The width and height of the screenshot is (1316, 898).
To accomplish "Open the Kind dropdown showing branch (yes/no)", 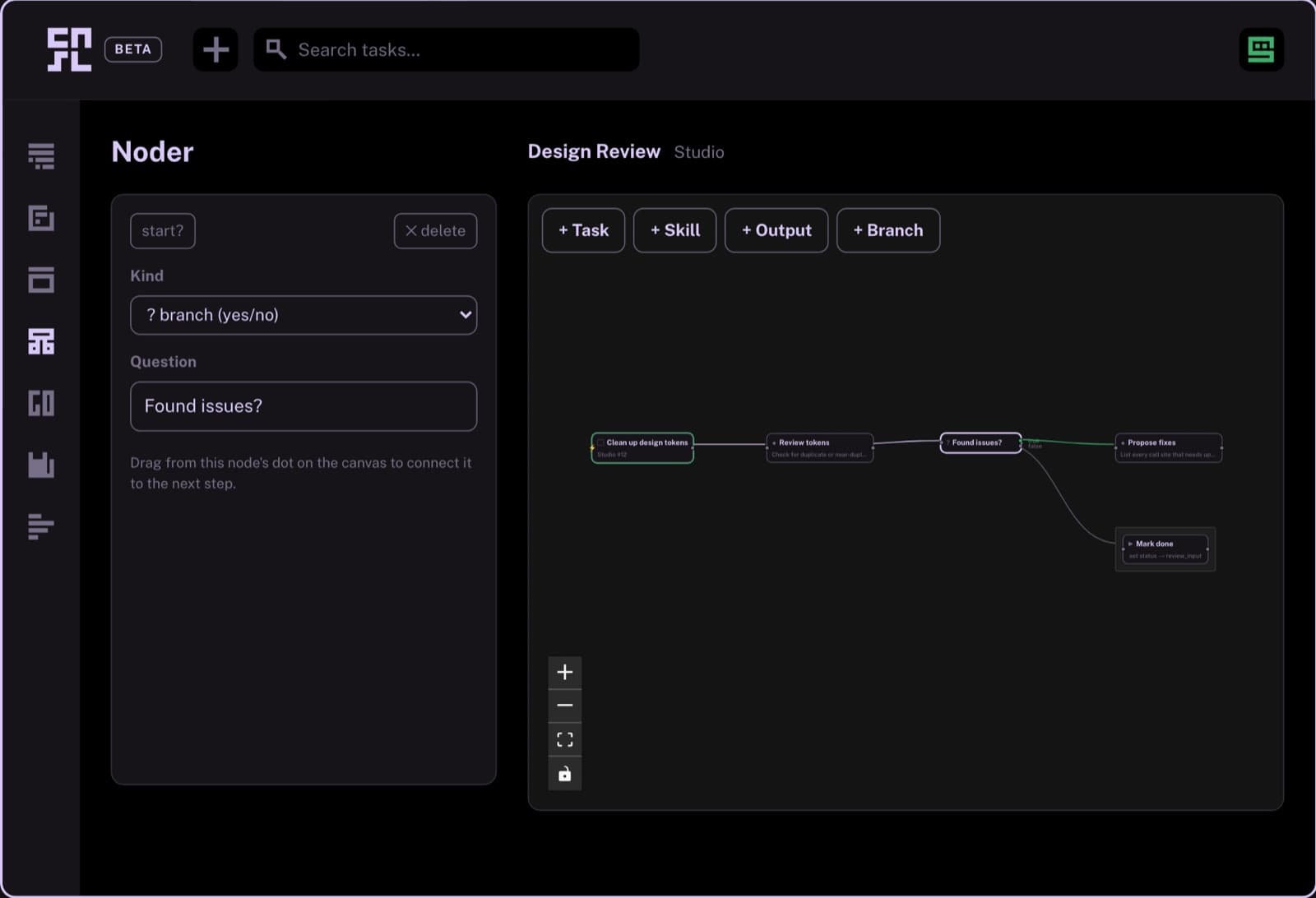I will [304, 315].
